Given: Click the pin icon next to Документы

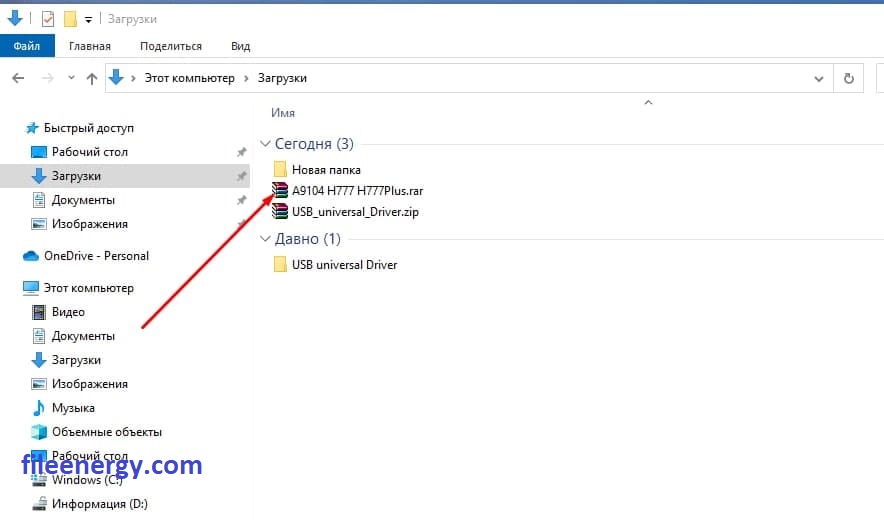Looking at the screenshot, I should point(241,200).
